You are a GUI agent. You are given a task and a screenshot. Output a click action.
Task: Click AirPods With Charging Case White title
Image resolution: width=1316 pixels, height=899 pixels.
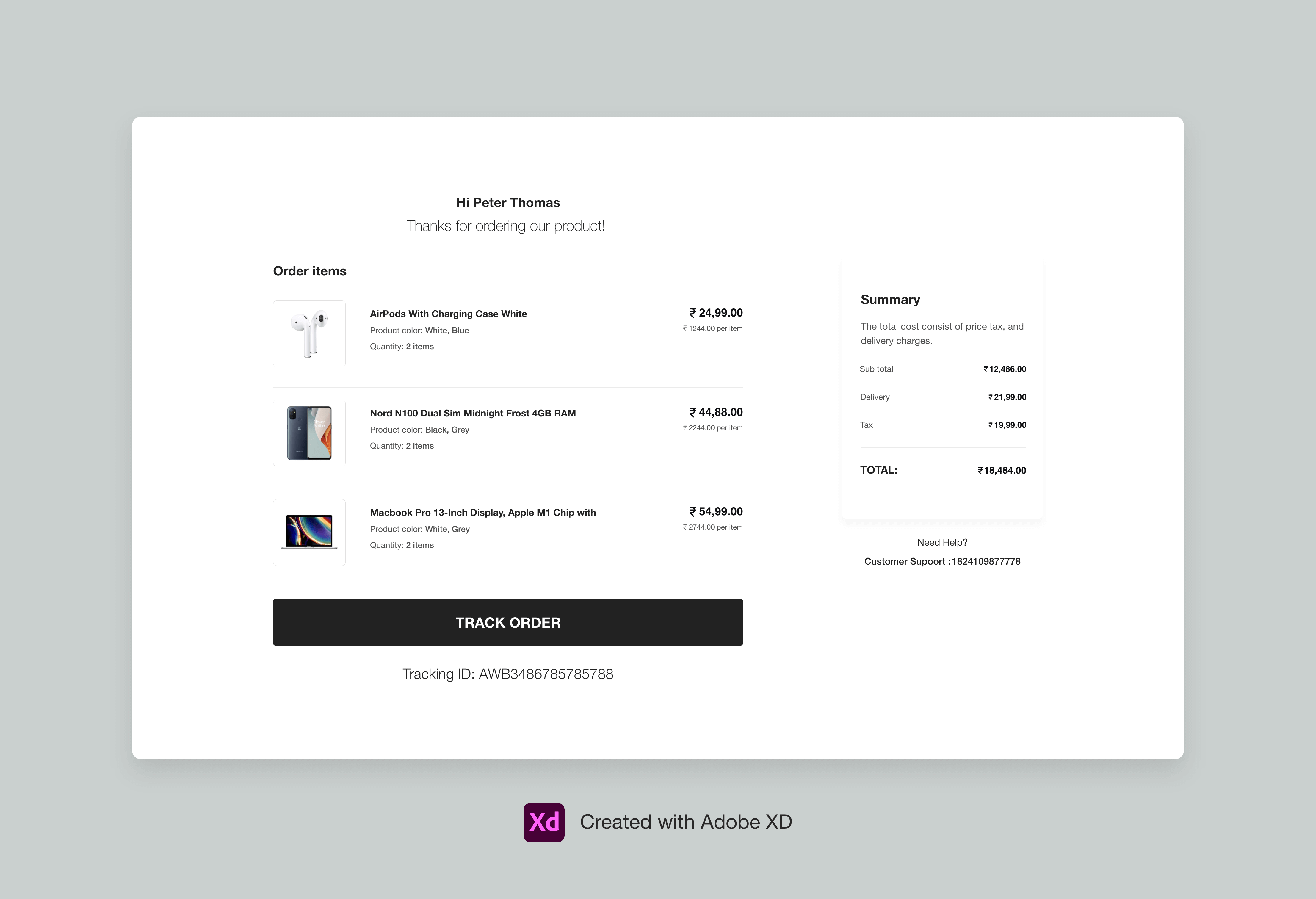(448, 314)
